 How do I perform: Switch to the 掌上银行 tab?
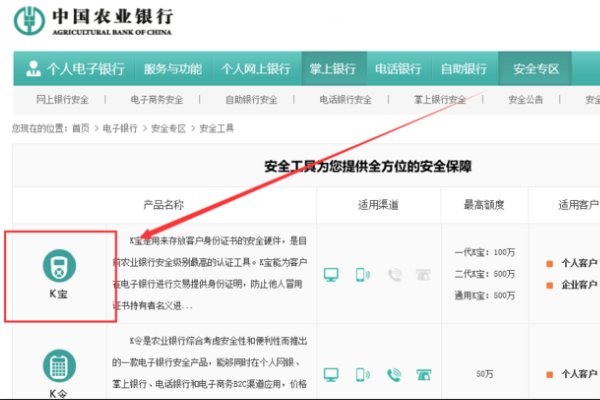tap(333, 69)
